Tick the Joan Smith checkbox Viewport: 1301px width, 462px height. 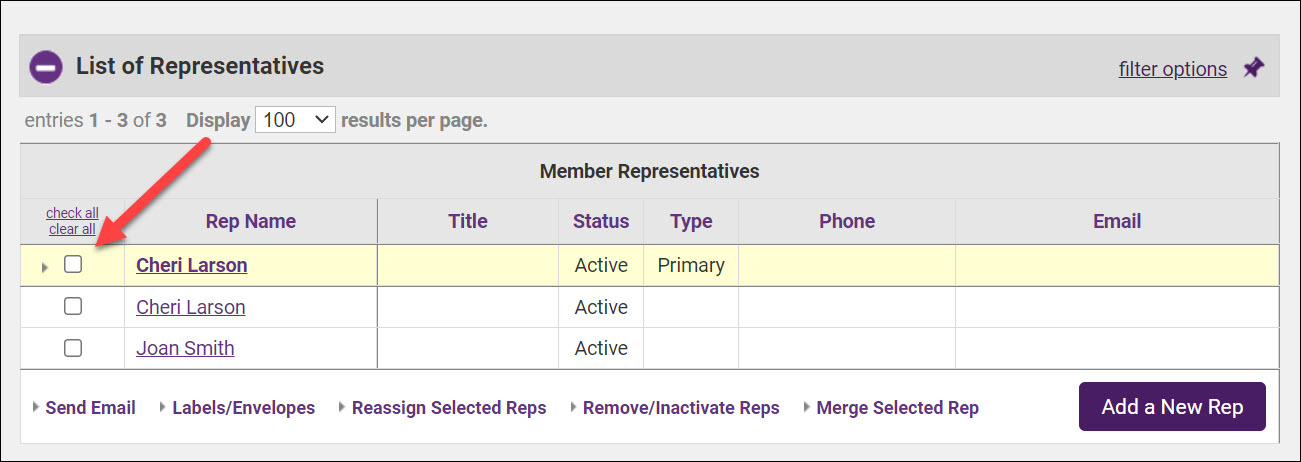[x=73, y=348]
